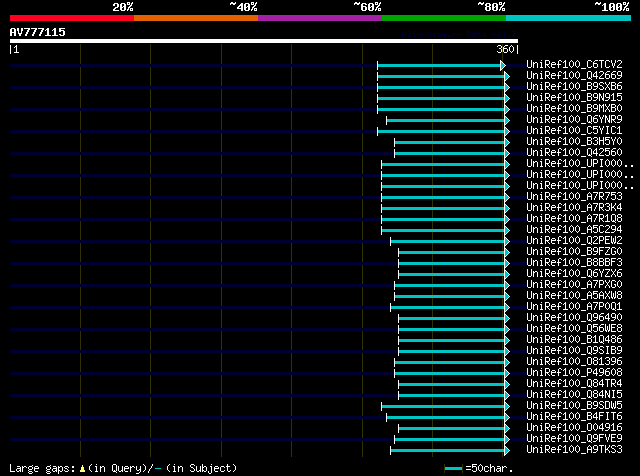640x476 pixels.
Task: Select the UniRef100_A7PXG0 label
Action: (x=574, y=285)
